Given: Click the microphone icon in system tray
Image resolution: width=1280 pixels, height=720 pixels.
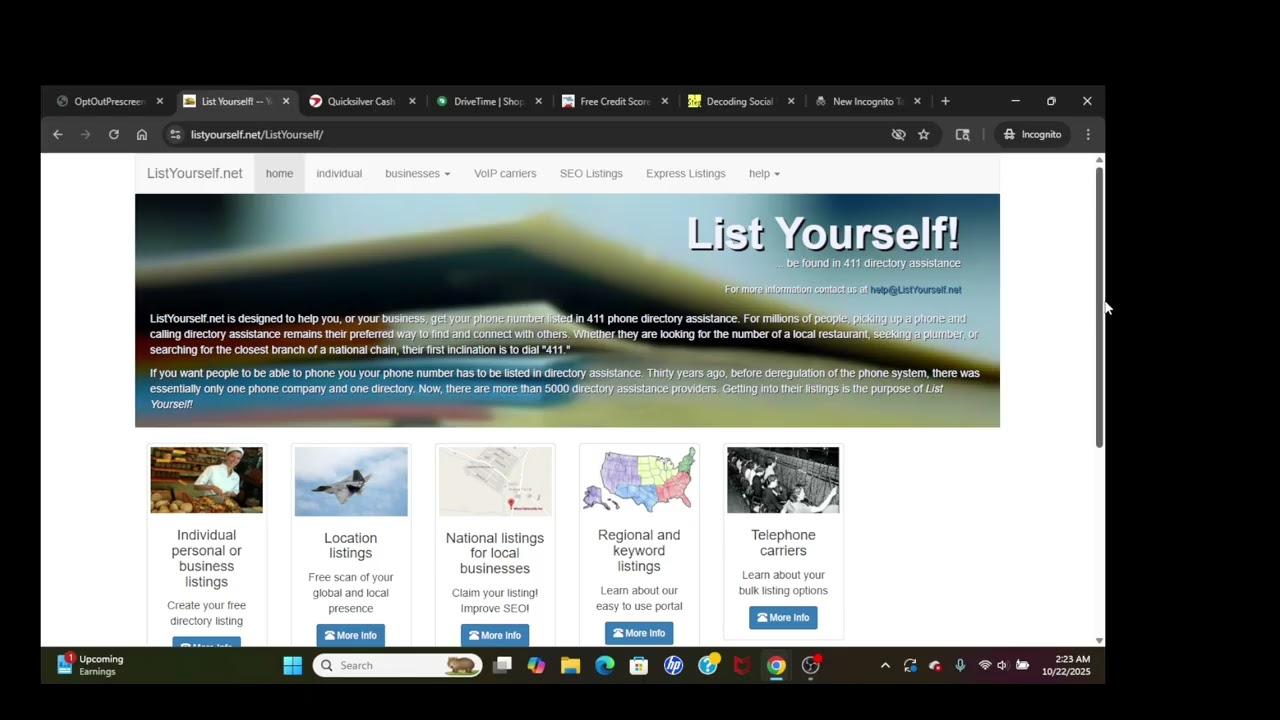Looking at the screenshot, I should [960, 665].
